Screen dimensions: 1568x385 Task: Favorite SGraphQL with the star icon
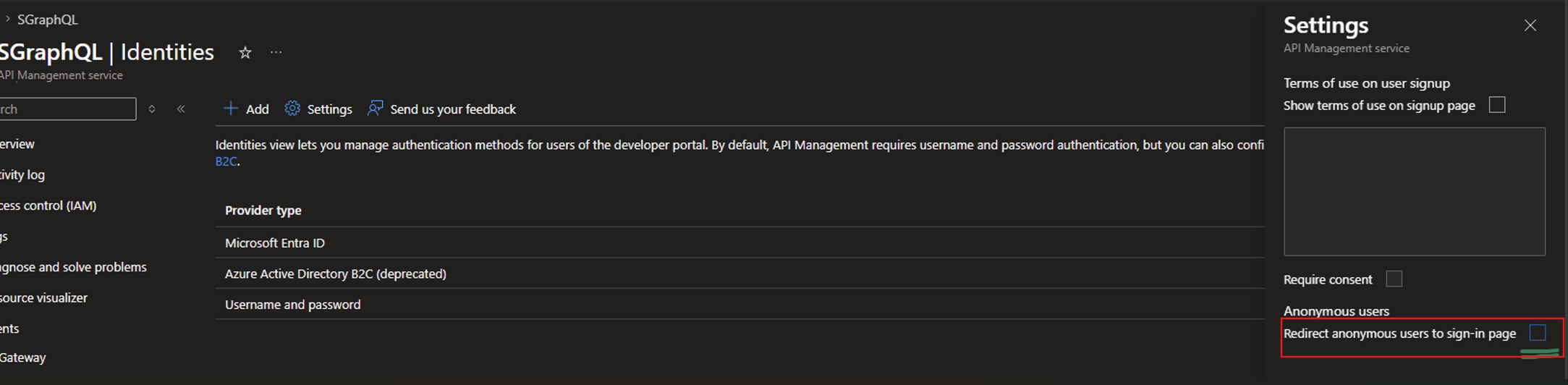(245, 53)
